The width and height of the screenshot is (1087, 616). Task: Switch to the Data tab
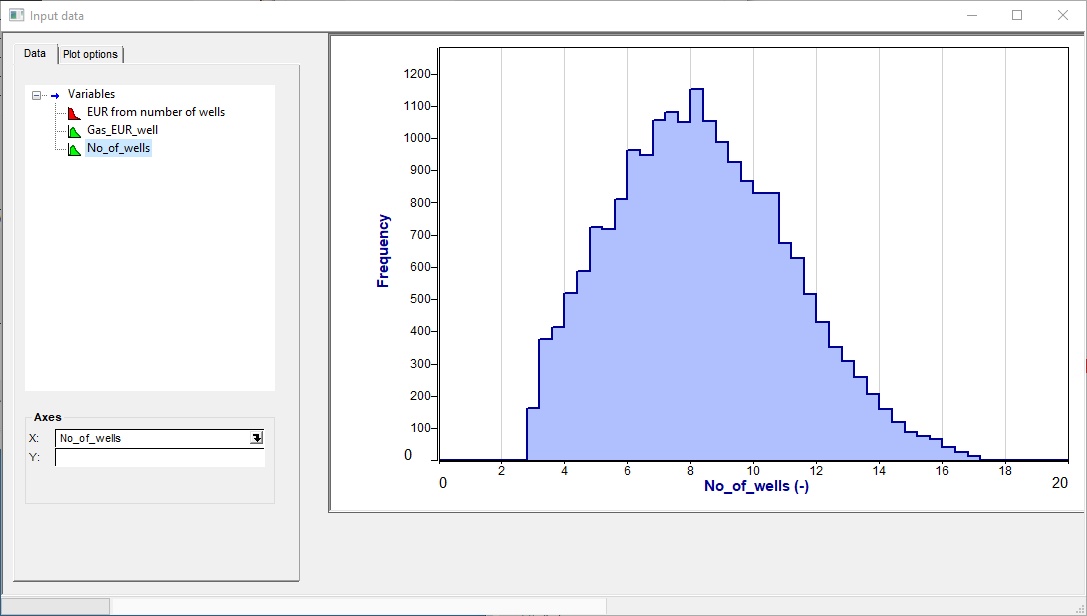(x=35, y=54)
